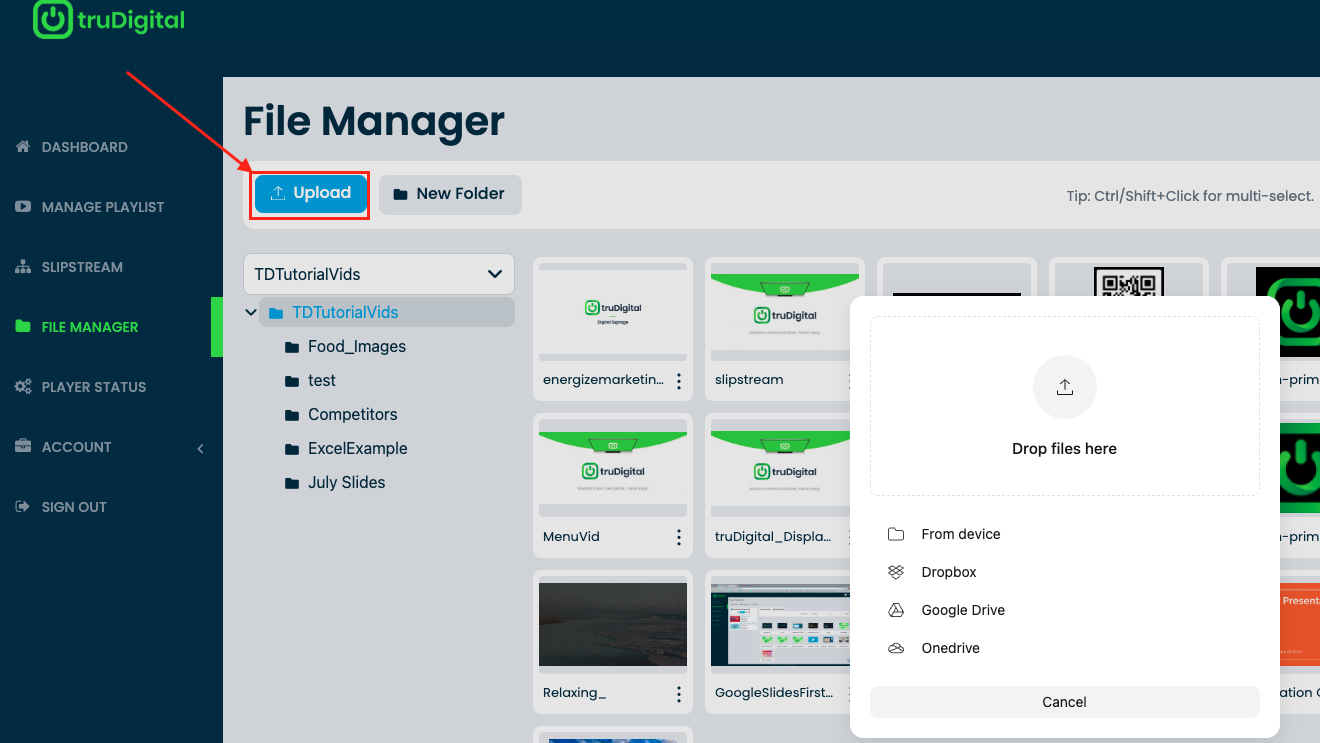The width and height of the screenshot is (1320, 743).
Task: Click the July Slides folder icon
Action: pos(292,483)
